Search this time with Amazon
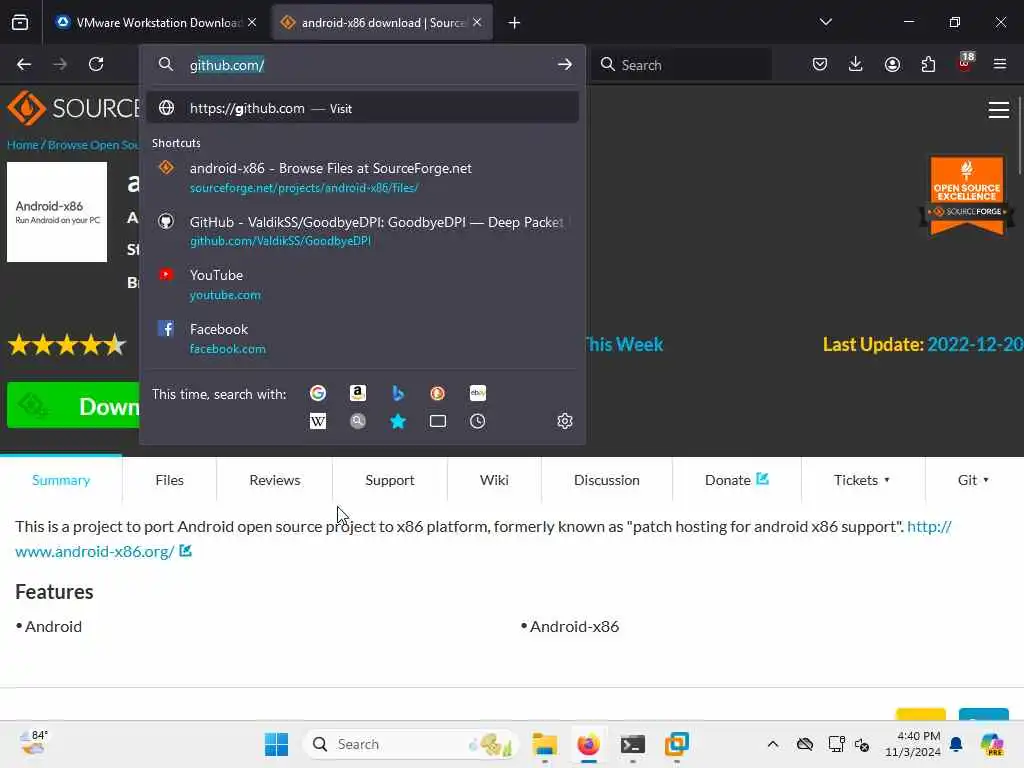This screenshot has width=1024, height=768. [x=358, y=393]
